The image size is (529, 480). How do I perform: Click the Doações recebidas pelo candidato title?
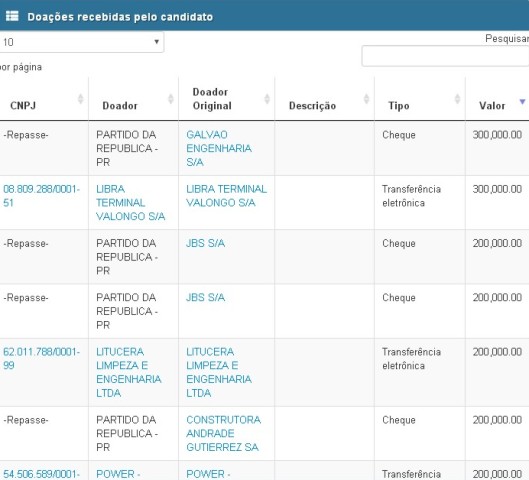120,17
